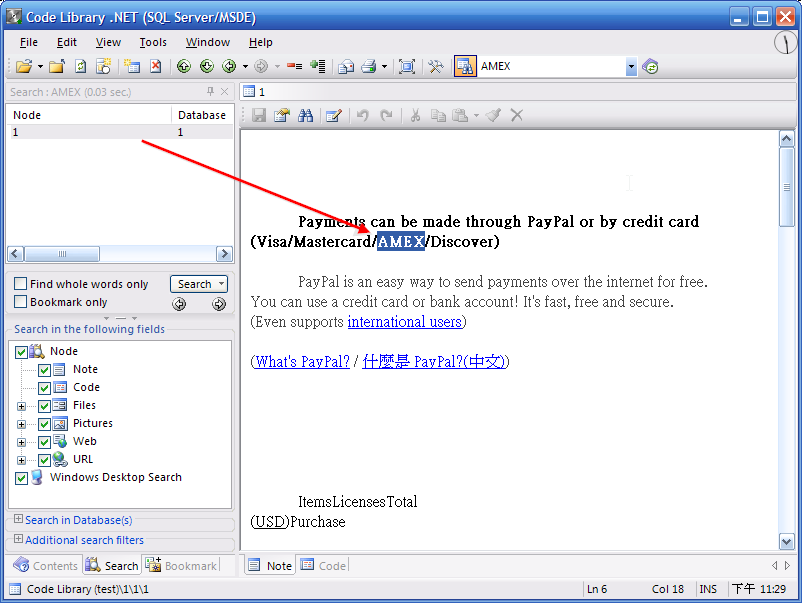The width and height of the screenshot is (802, 603).
Task: Open the Tools menu
Action: 153,42
